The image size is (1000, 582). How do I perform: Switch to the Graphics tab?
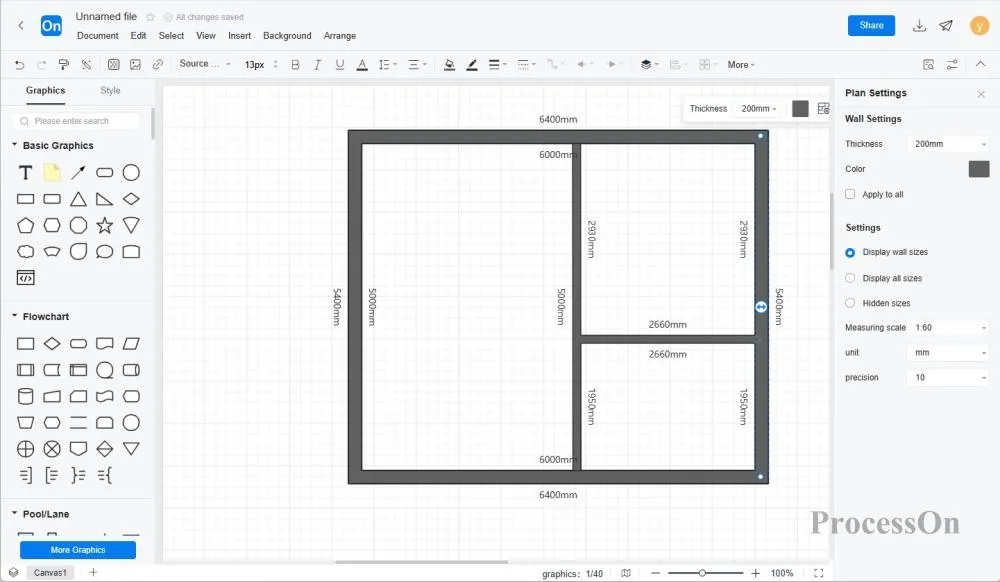pos(45,91)
